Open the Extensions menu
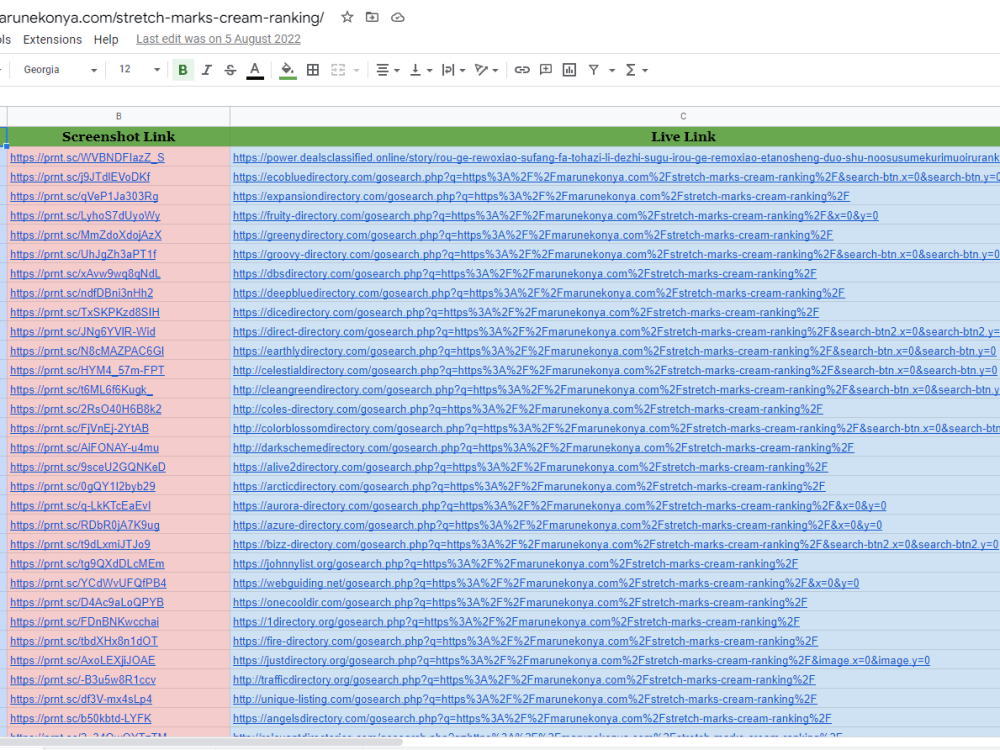Screen dimensions: 1000x750 pyautogui.click(x=52, y=40)
